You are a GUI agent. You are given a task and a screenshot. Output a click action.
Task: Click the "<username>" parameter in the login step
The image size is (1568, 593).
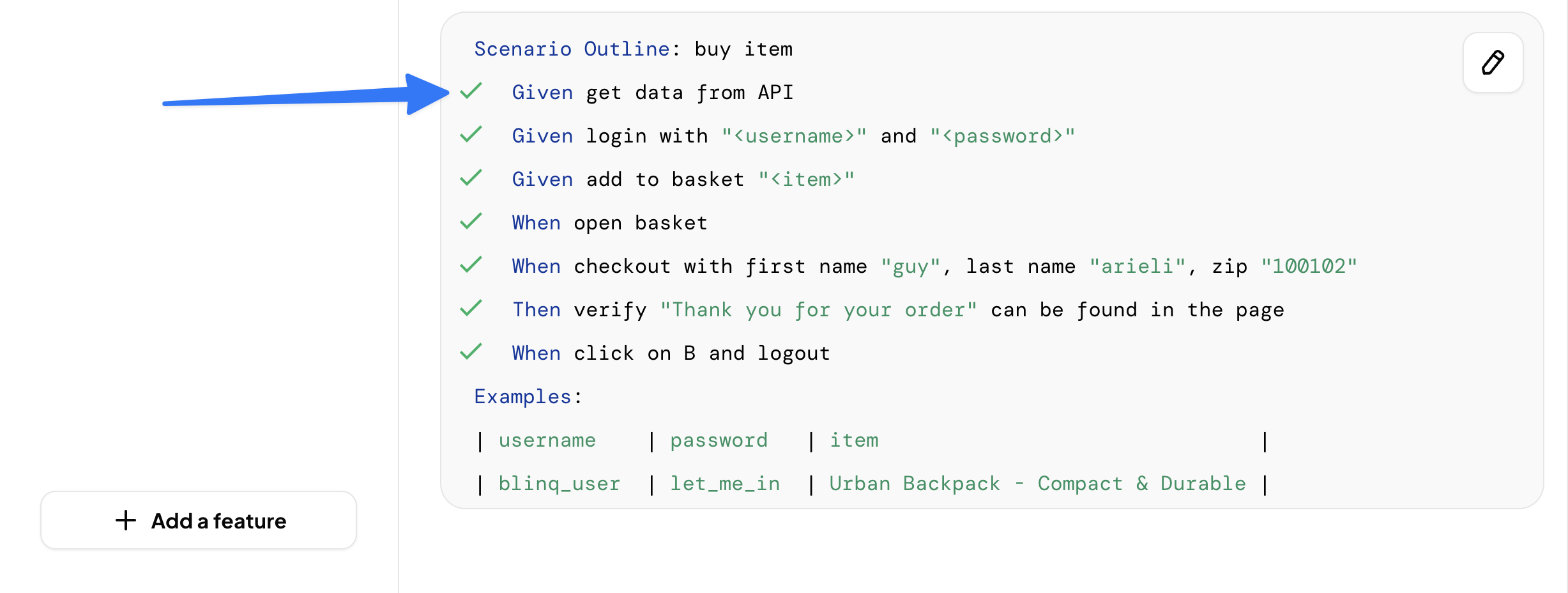(794, 136)
